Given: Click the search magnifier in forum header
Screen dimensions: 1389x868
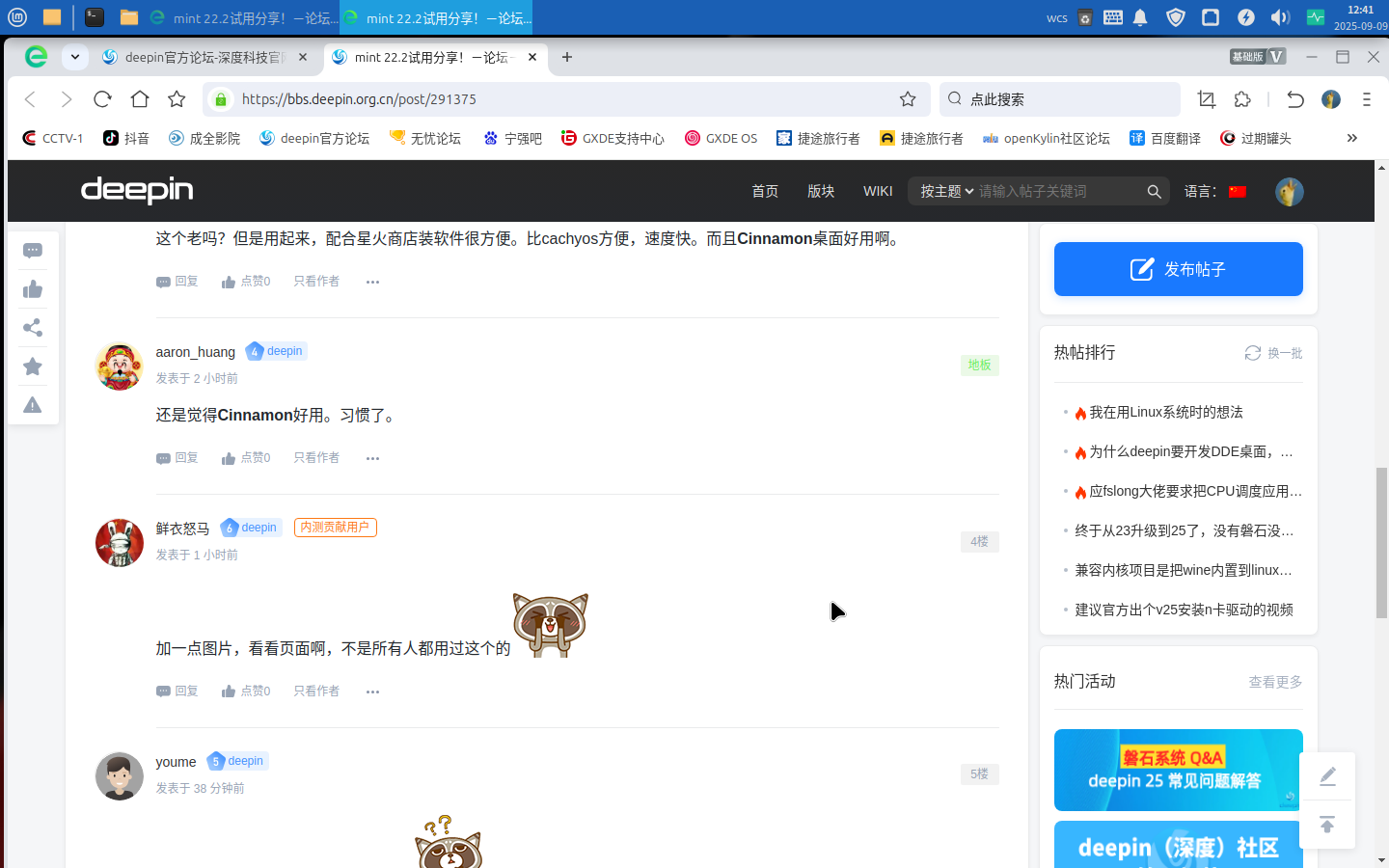Looking at the screenshot, I should click(x=1154, y=192).
